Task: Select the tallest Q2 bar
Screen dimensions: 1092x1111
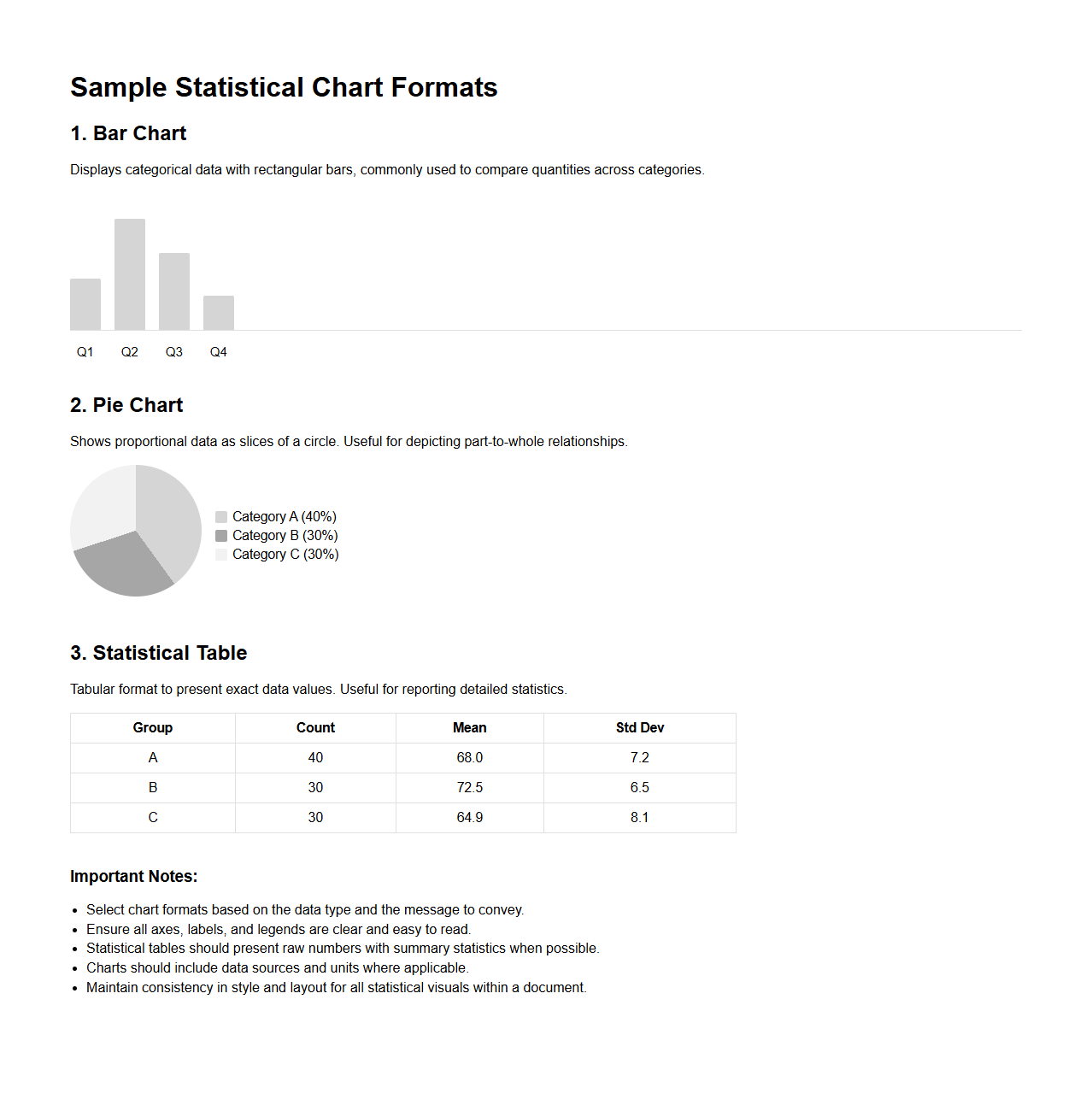Action: pos(130,274)
